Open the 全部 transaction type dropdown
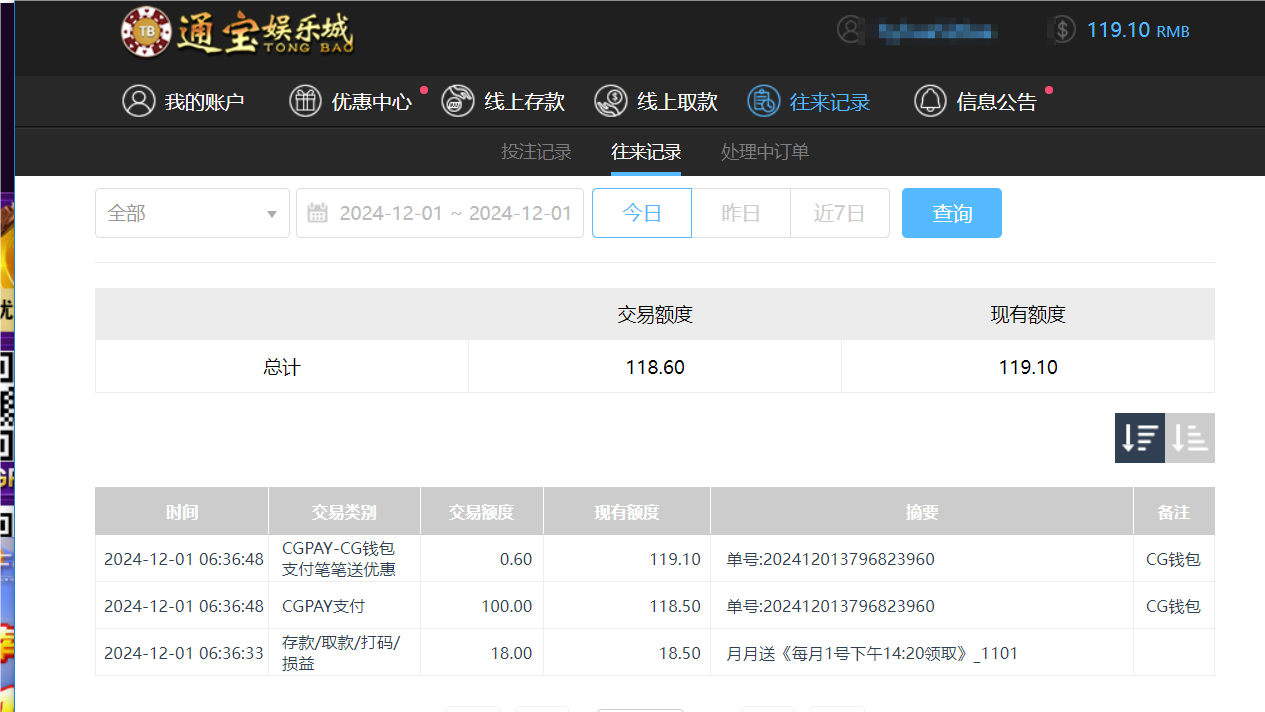1265x712 pixels. (192, 212)
